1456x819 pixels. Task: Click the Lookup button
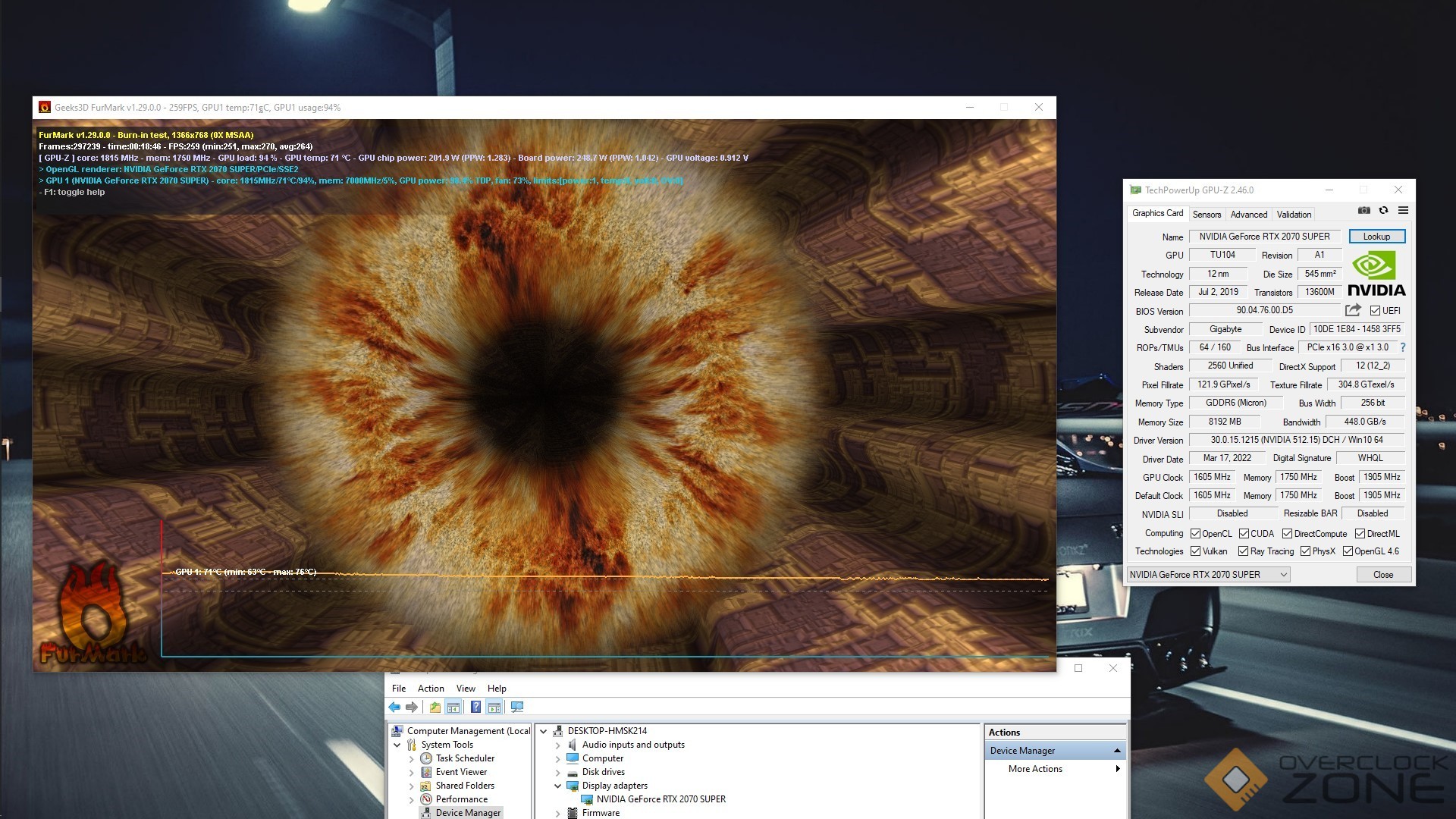1376,237
